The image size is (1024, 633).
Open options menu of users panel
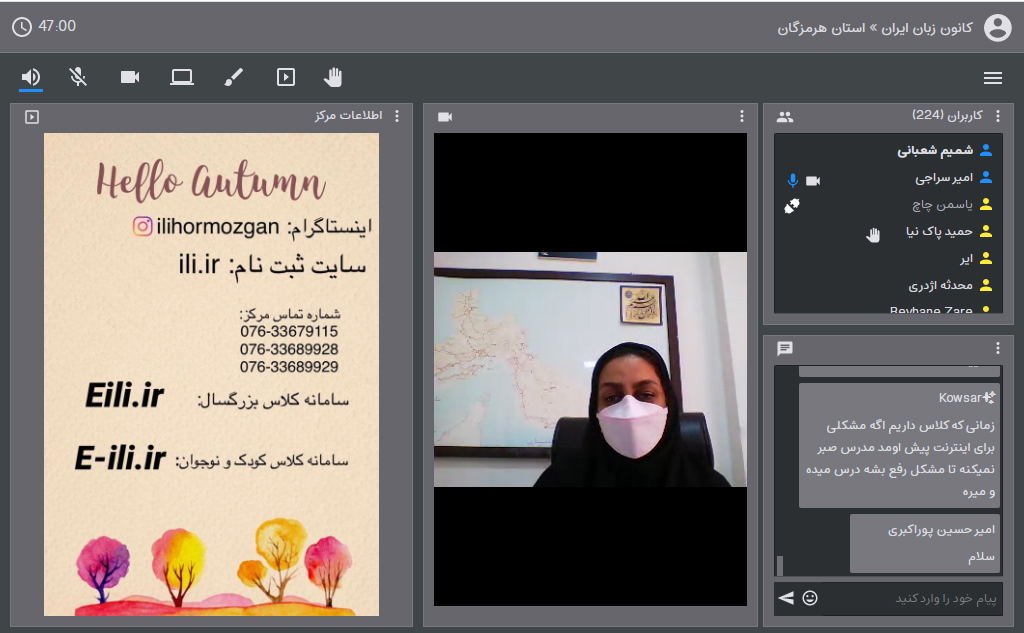click(996, 116)
